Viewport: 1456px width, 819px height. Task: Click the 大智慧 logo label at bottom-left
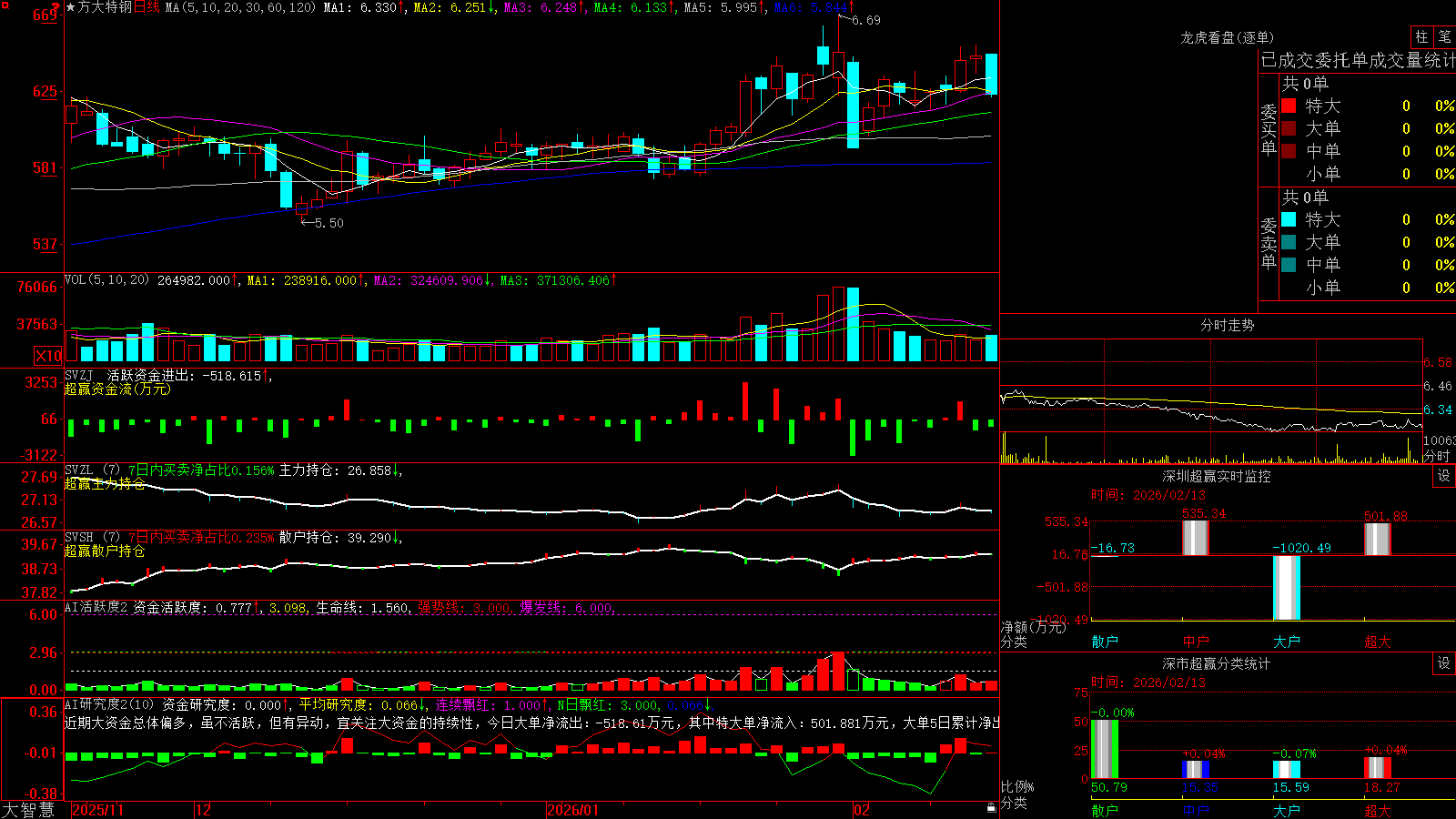[28, 810]
